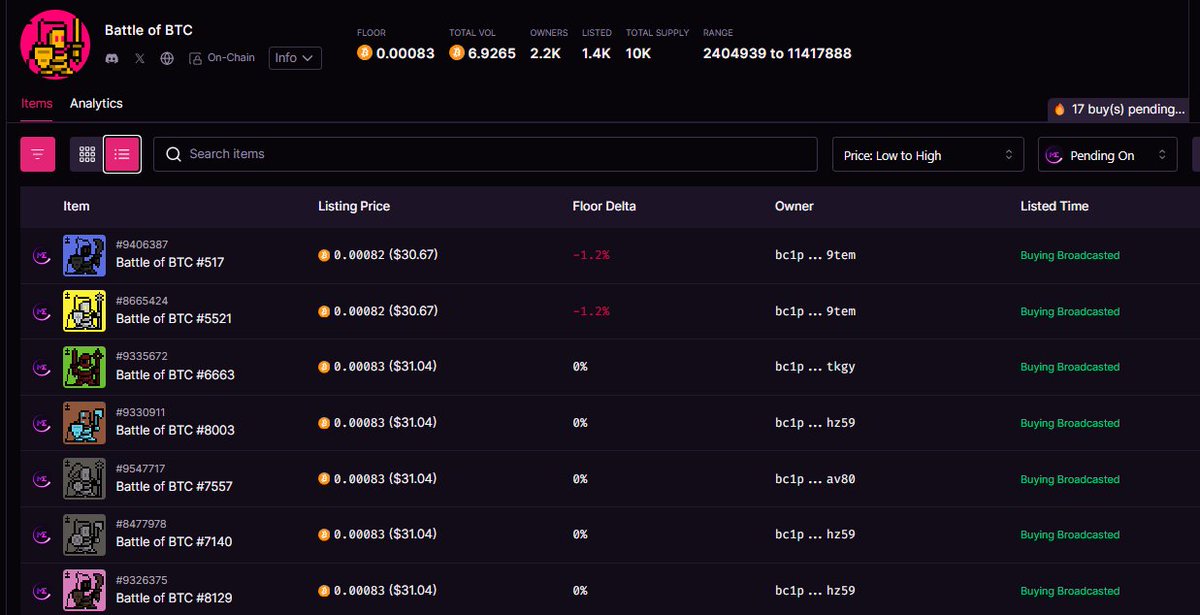The image size is (1200, 615).
Task: Select the Battle of BTC #8129 item name
Action: click(174, 598)
